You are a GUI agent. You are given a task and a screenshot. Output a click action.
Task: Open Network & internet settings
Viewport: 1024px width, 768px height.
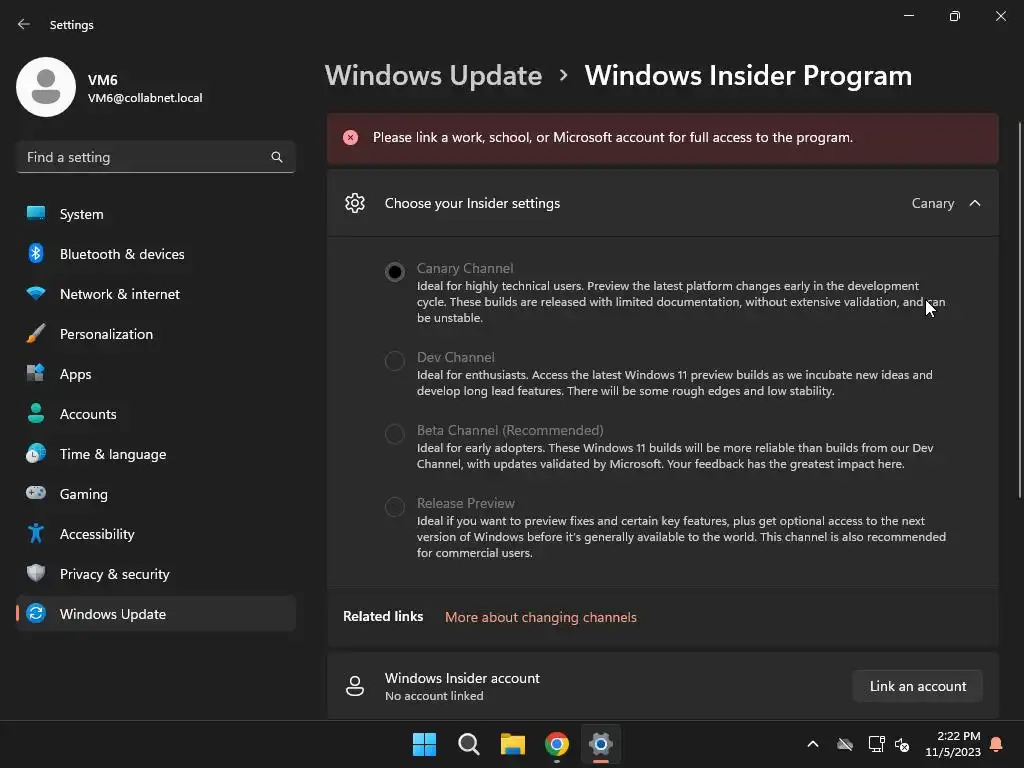155,294
